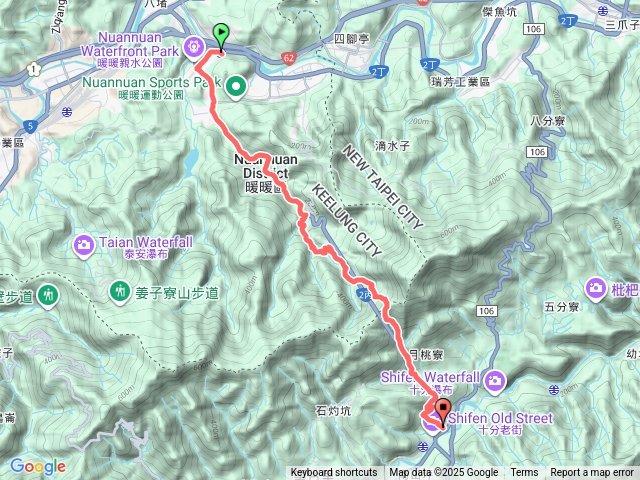Select the hiking icon beside 步道 at left edge
The height and width of the screenshot is (480, 640).
[48, 296]
